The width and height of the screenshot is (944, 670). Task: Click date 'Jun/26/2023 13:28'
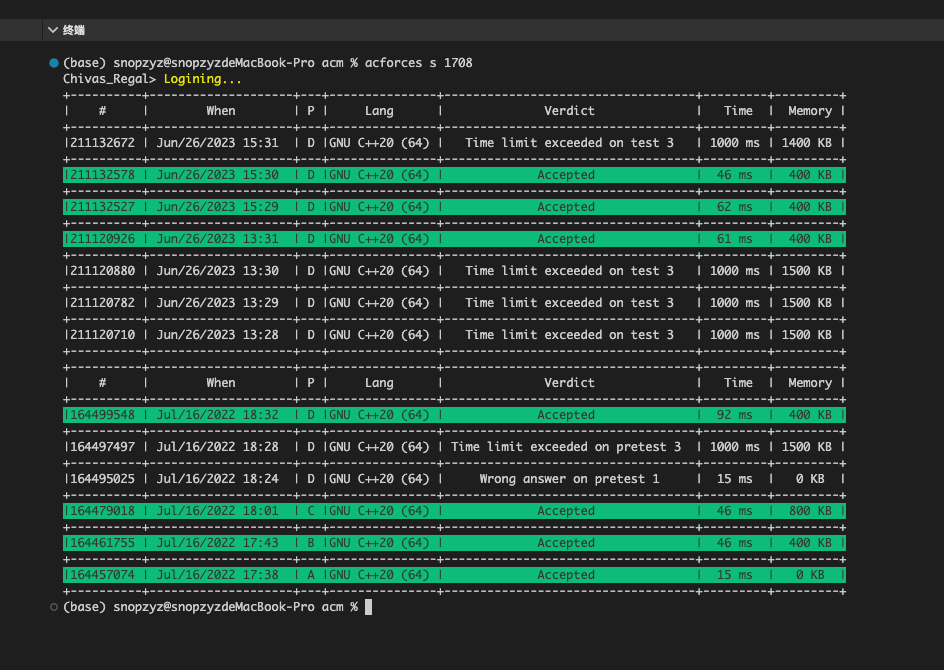(x=217, y=335)
